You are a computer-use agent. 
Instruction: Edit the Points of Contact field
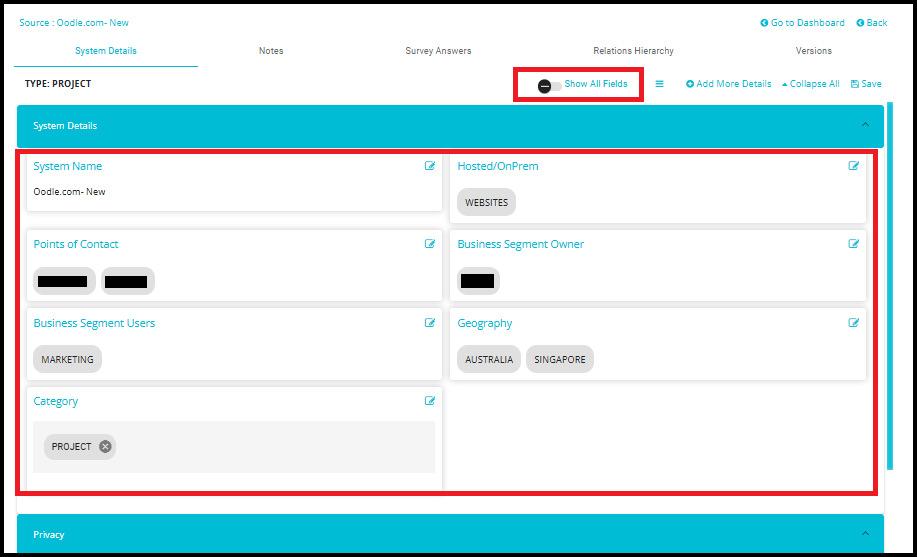(x=430, y=244)
